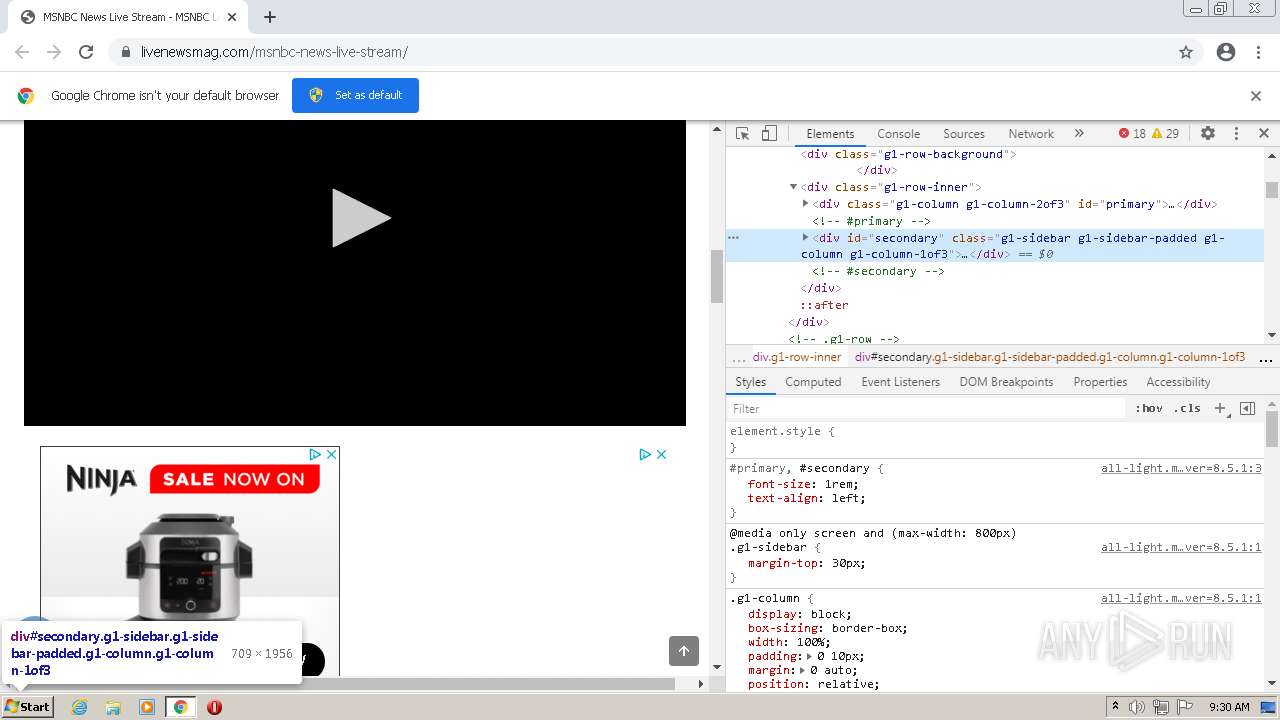The width and height of the screenshot is (1280, 720).
Task: Open the Chrome three-dot menu
Action: 1258,52
